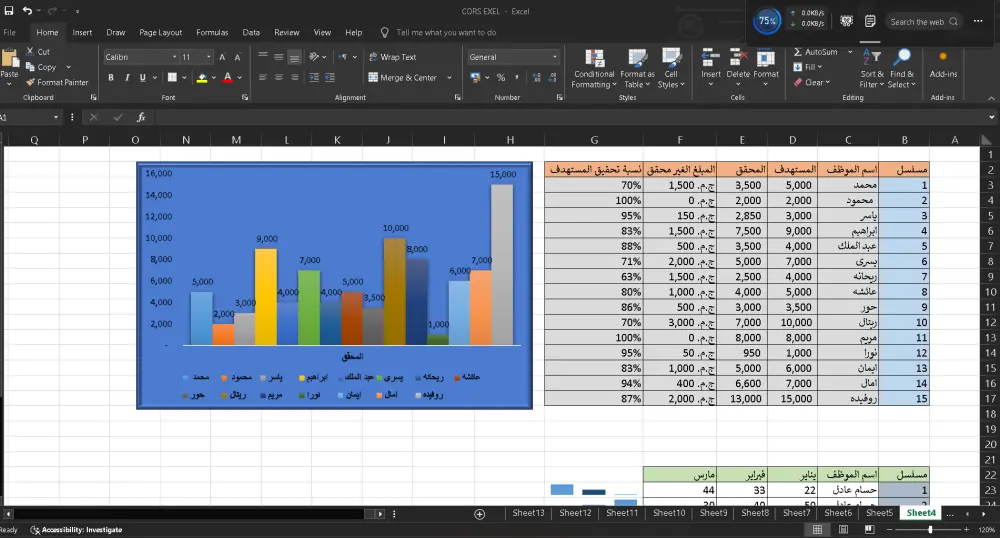The width and height of the screenshot is (1000, 538).
Task: Expand the Conditional Formatting menu
Action: (x=594, y=69)
